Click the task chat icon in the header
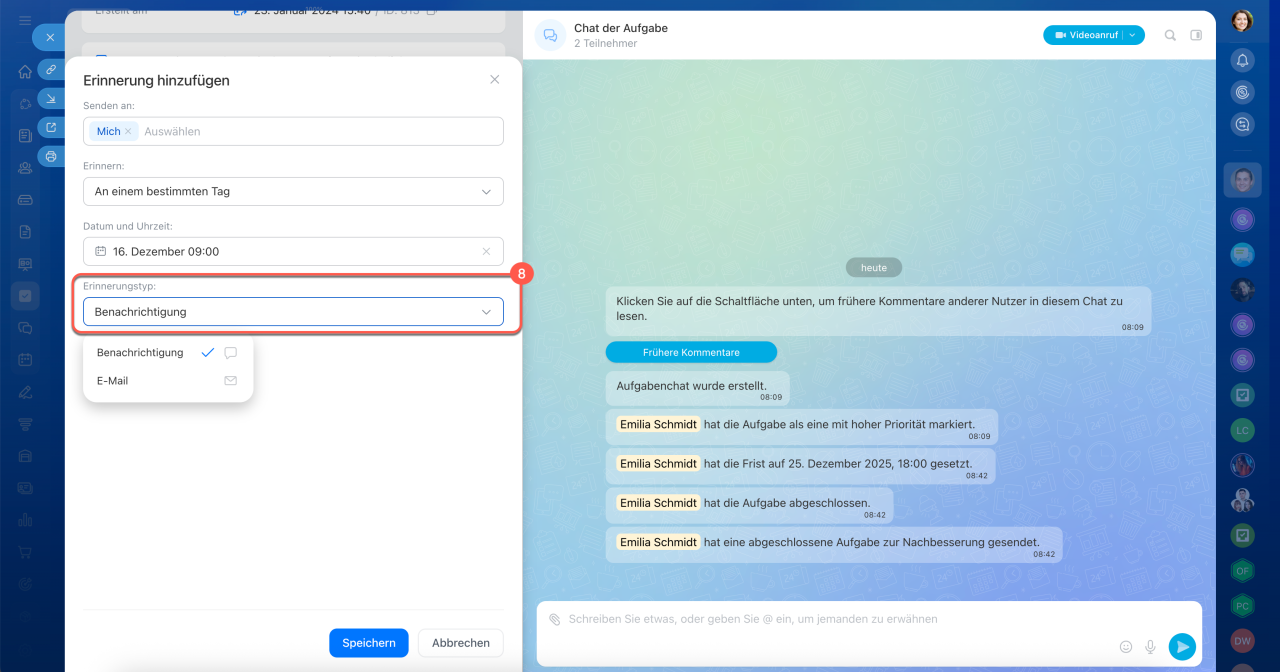The height and width of the screenshot is (672, 1280). (549, 35)
